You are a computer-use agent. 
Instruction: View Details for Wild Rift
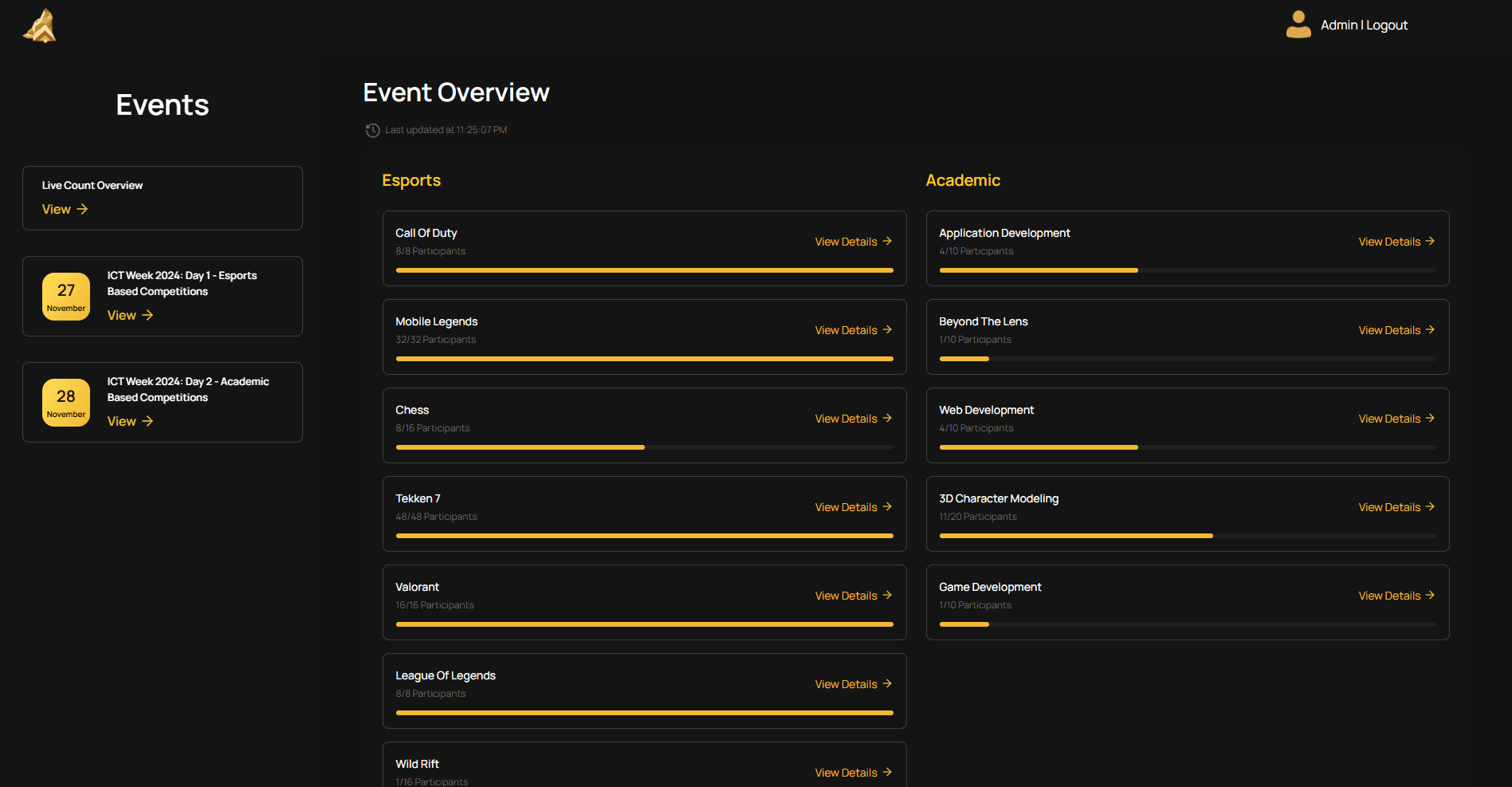[x=853, y=773]
